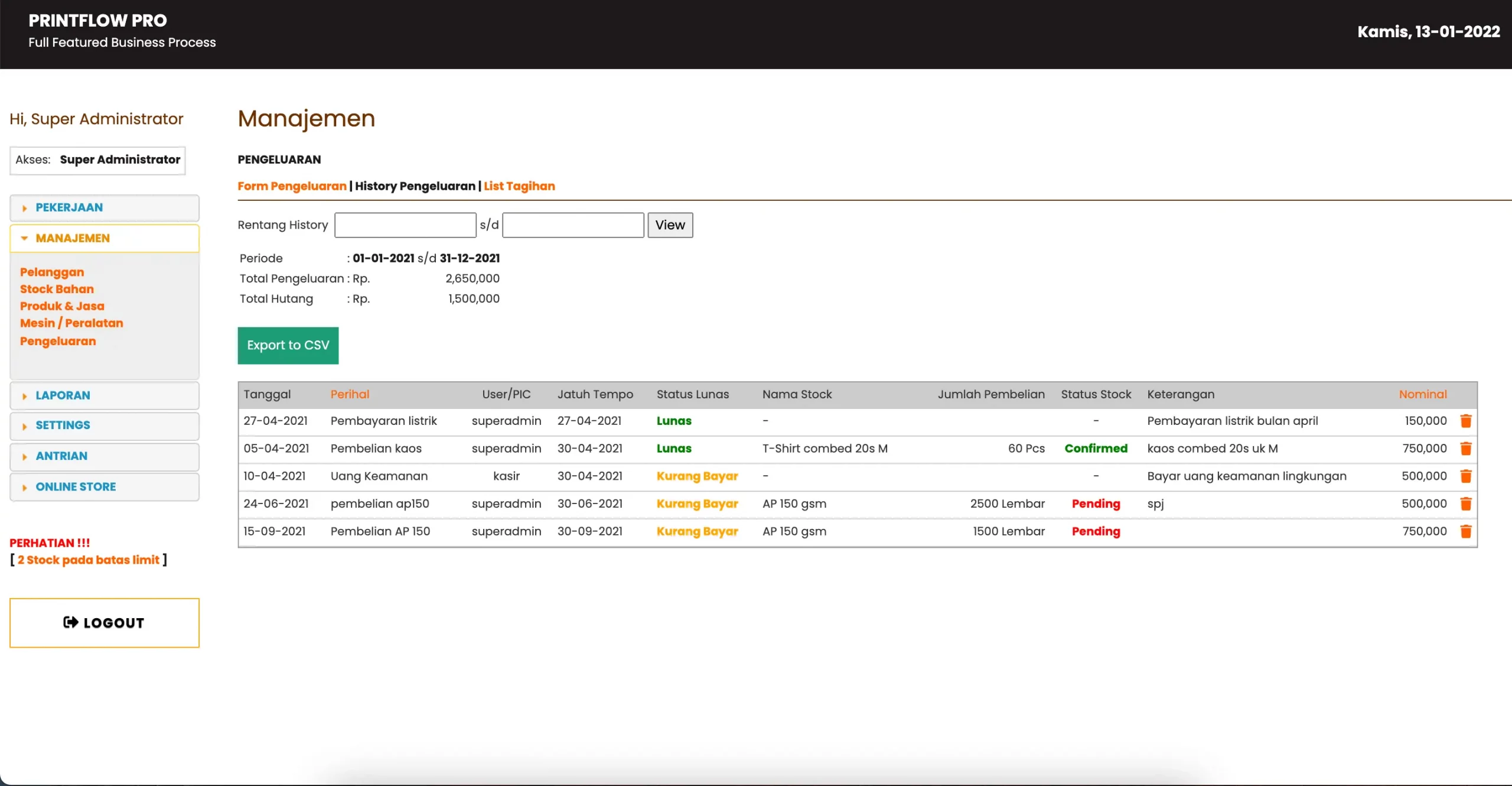The width and height of the screenshot is (1512, 786).
Task: Click Kurang Bayar status for Uang Keamanan
Action: coord(697,476)
